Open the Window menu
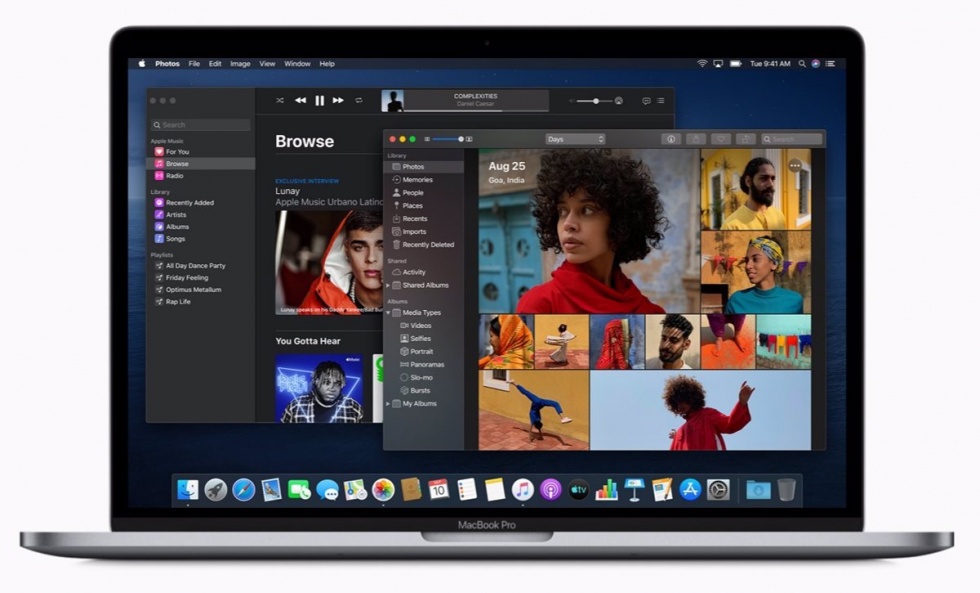Screen dimensions: 980x593 point(297,64)
